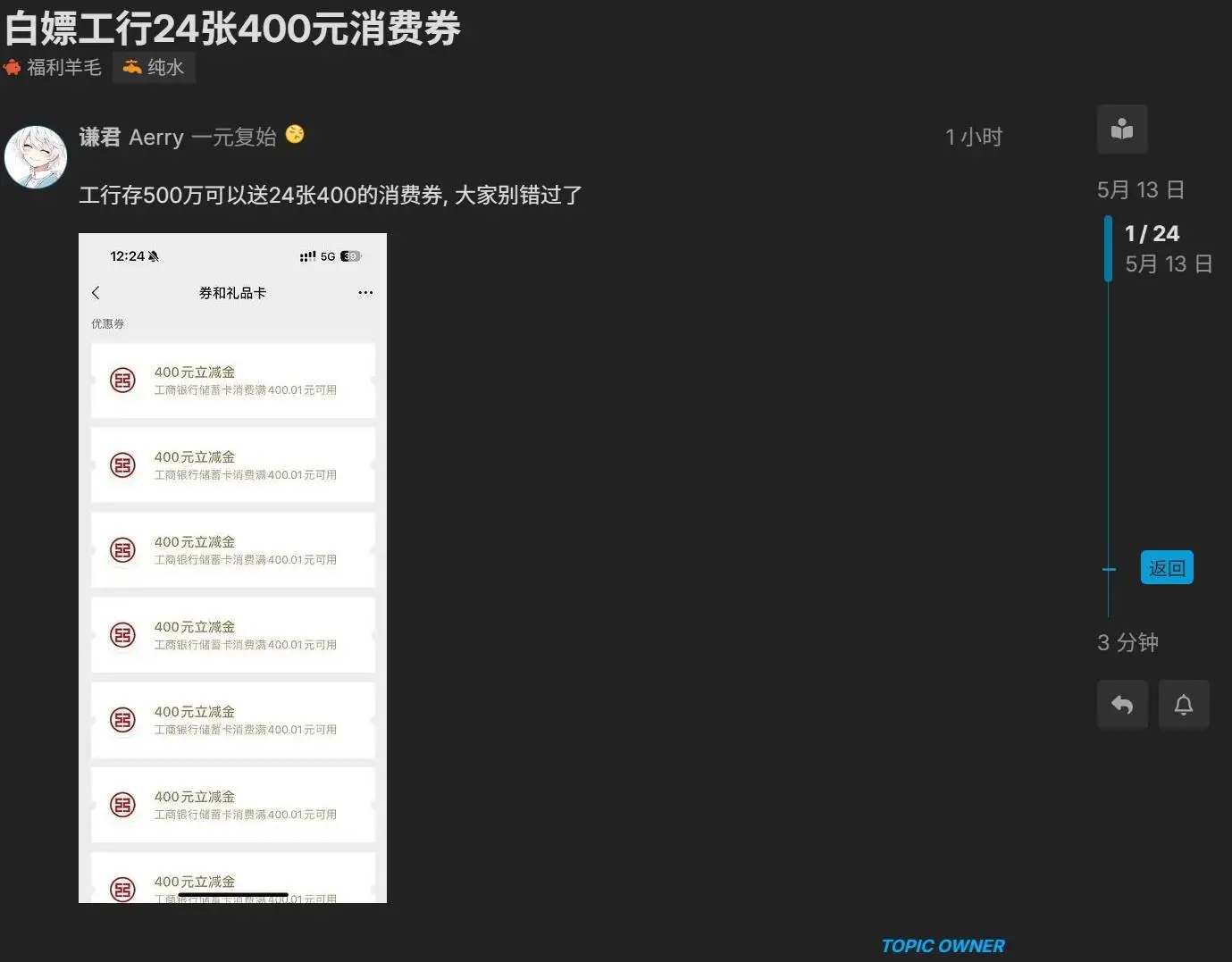Click the icon button above the timeline
This screenshot has width=1232, height=962.
tap(1122, 129)
